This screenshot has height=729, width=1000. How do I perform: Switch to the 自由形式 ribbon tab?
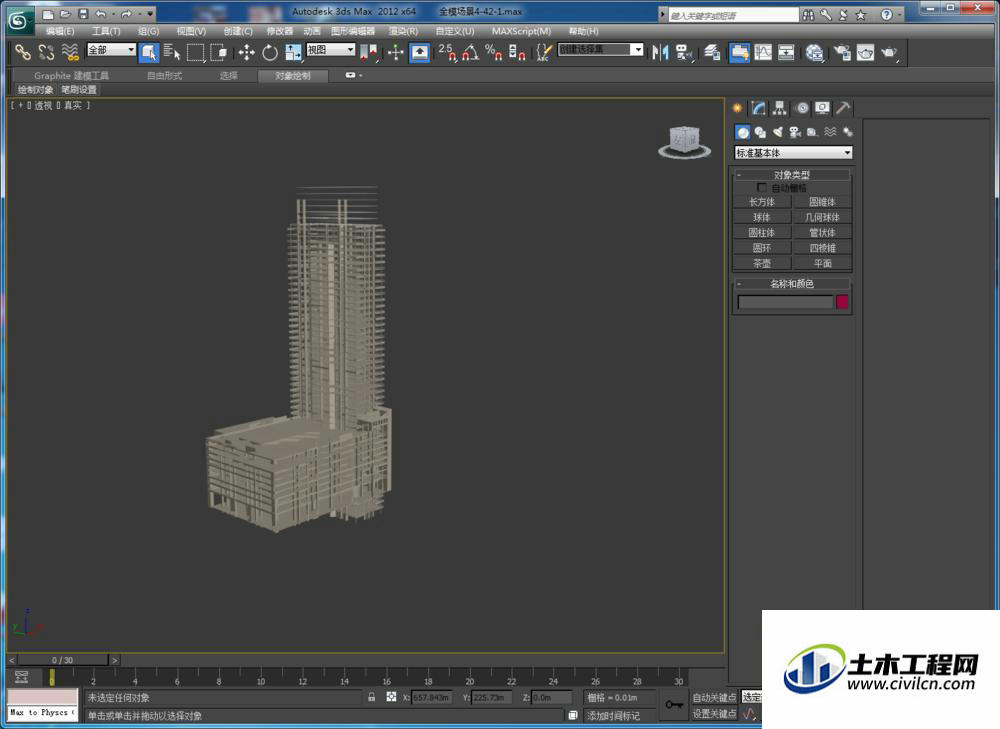pos(165,75)
